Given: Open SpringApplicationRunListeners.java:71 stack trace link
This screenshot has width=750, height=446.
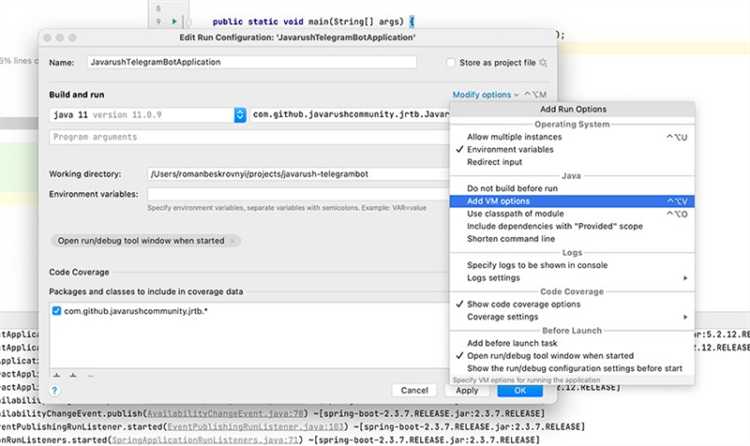Looking at the screenshot, I should coord(205,440).
